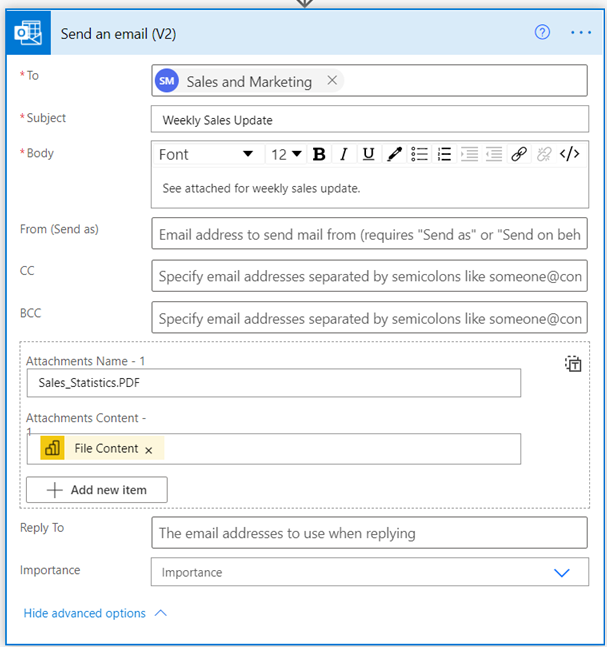
Task: Toggle italic formatting in Body
Action: pyautogui.click(x=344, y=154)
